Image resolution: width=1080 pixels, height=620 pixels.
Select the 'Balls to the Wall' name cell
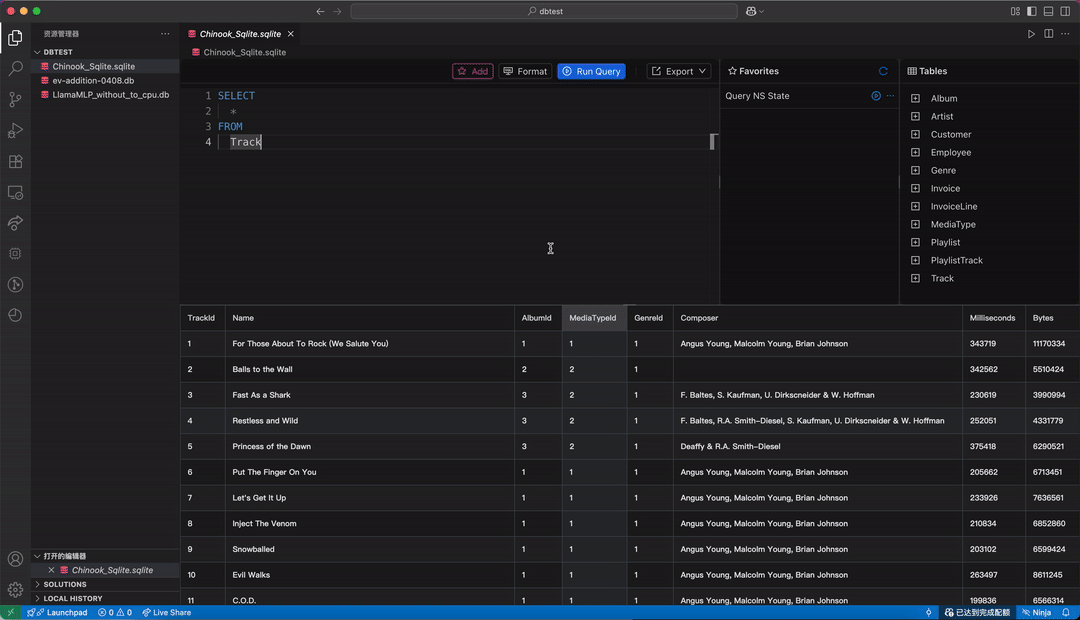tap(369, 369)
